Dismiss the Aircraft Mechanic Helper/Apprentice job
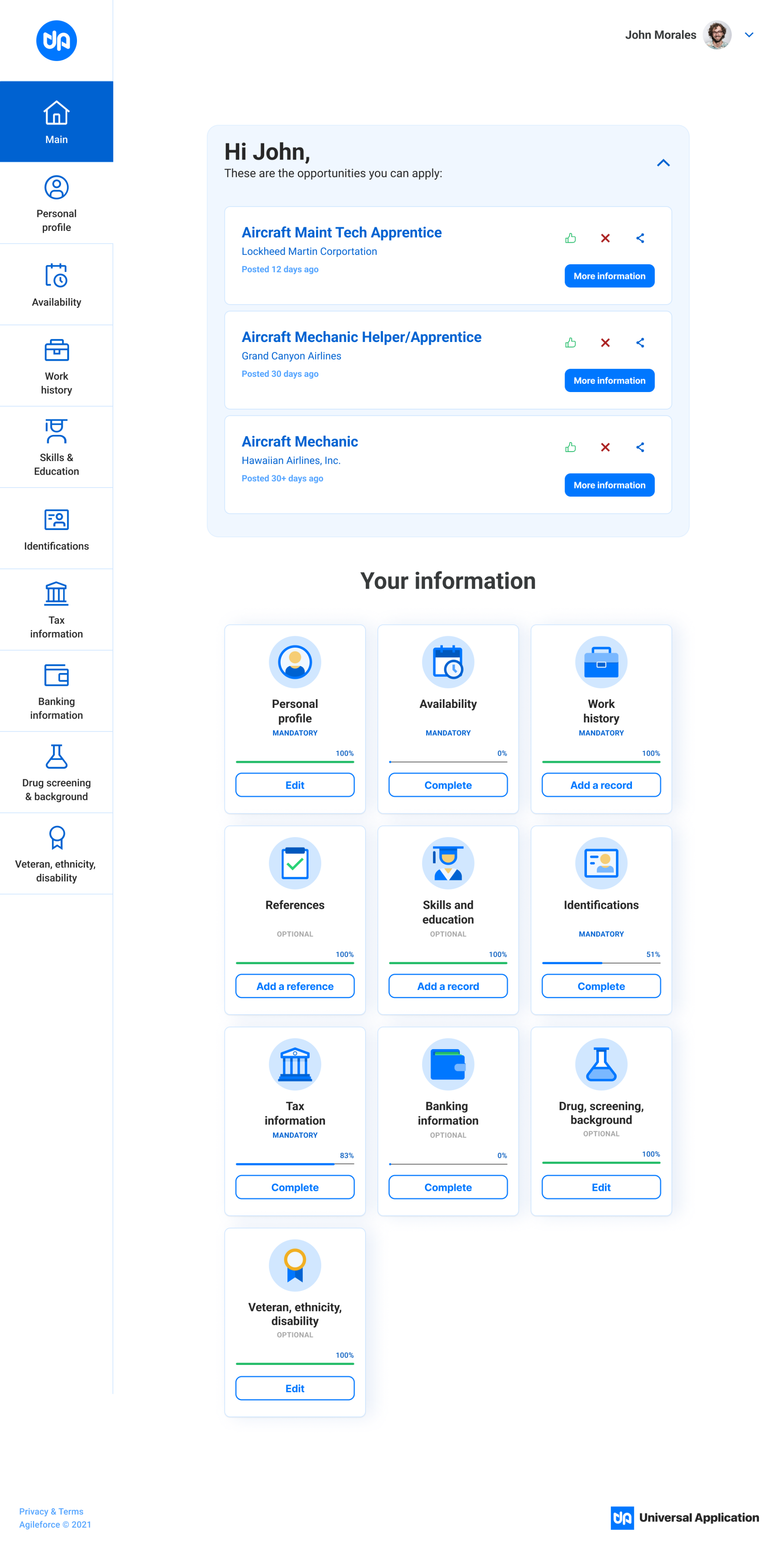Screen dimensions: 784x1553 [605, 342]
